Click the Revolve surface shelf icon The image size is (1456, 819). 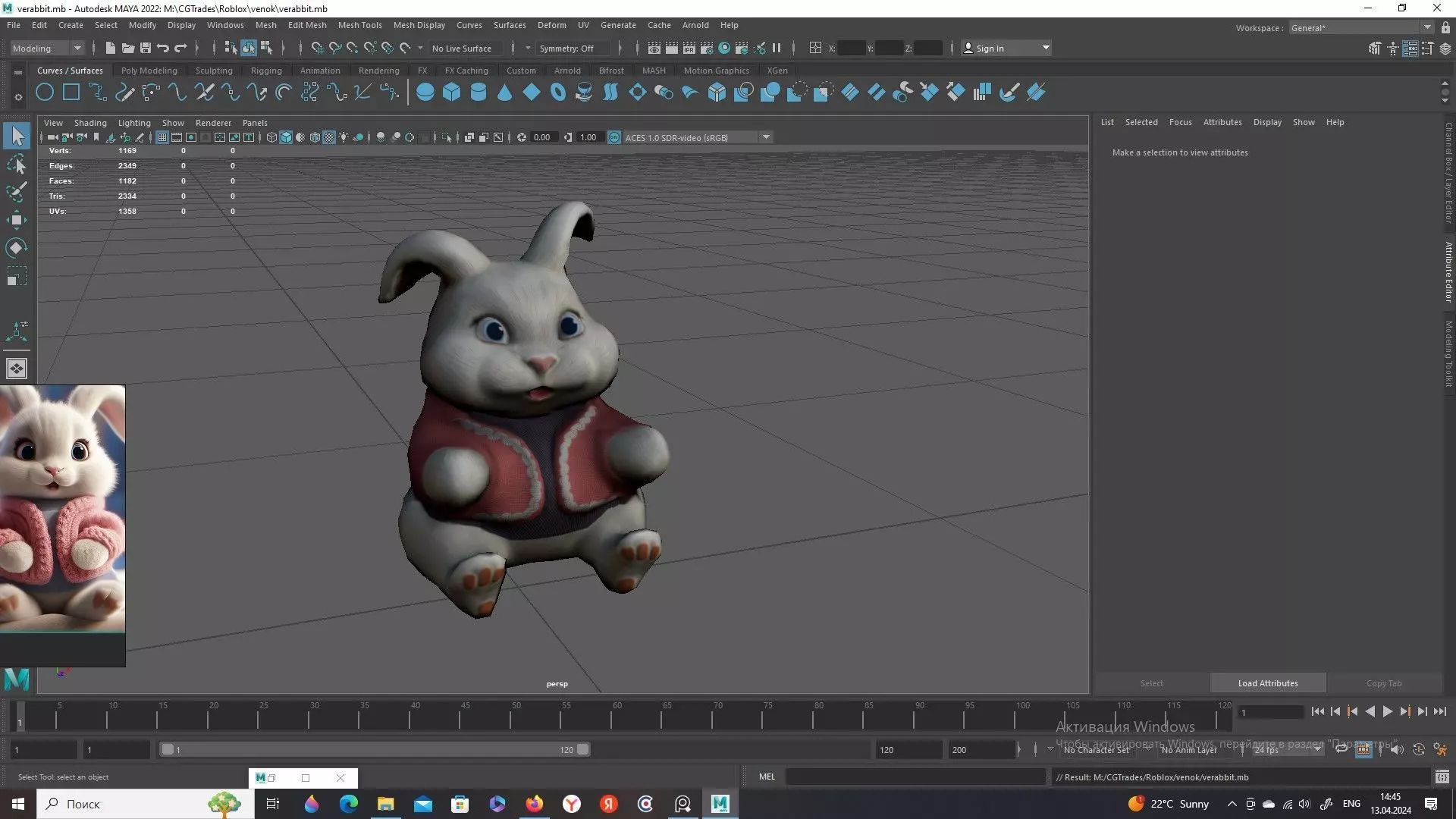pos(584,93)
